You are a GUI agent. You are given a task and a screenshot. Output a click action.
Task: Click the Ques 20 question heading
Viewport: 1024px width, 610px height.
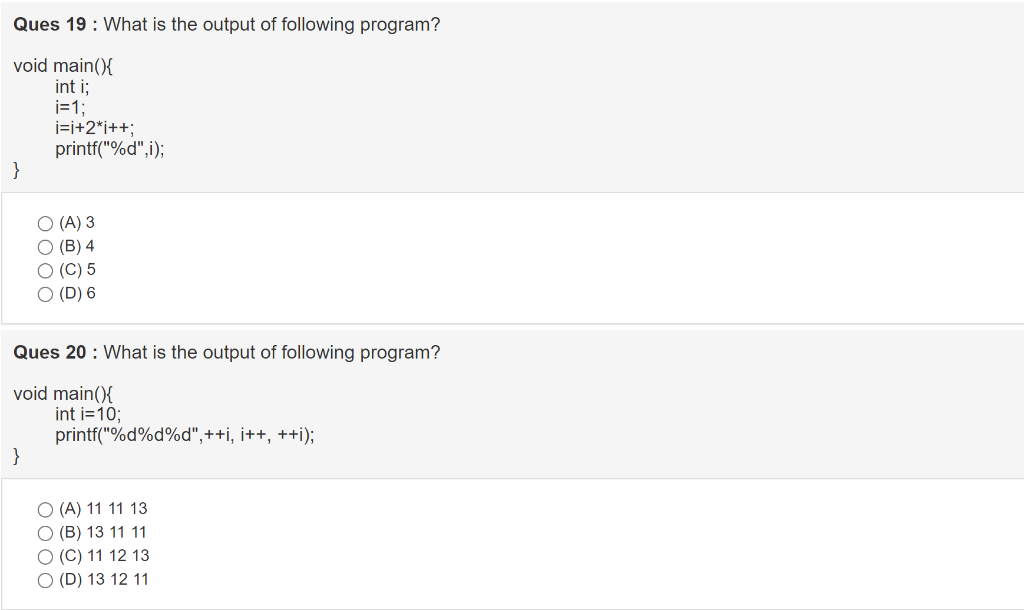[x=227, y=352]
